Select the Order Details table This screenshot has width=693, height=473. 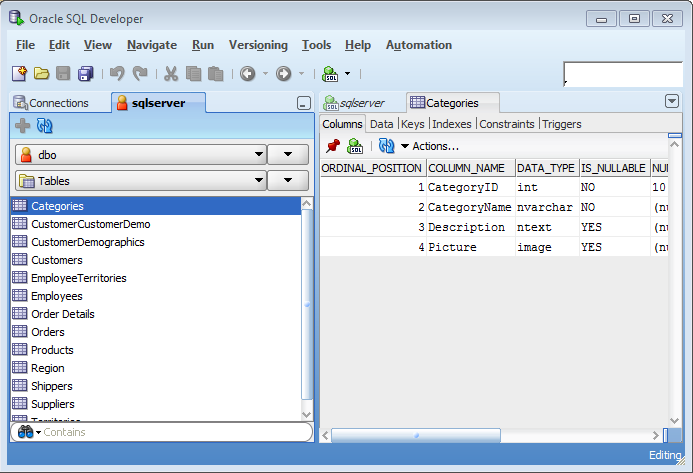[x=156, y=314]
